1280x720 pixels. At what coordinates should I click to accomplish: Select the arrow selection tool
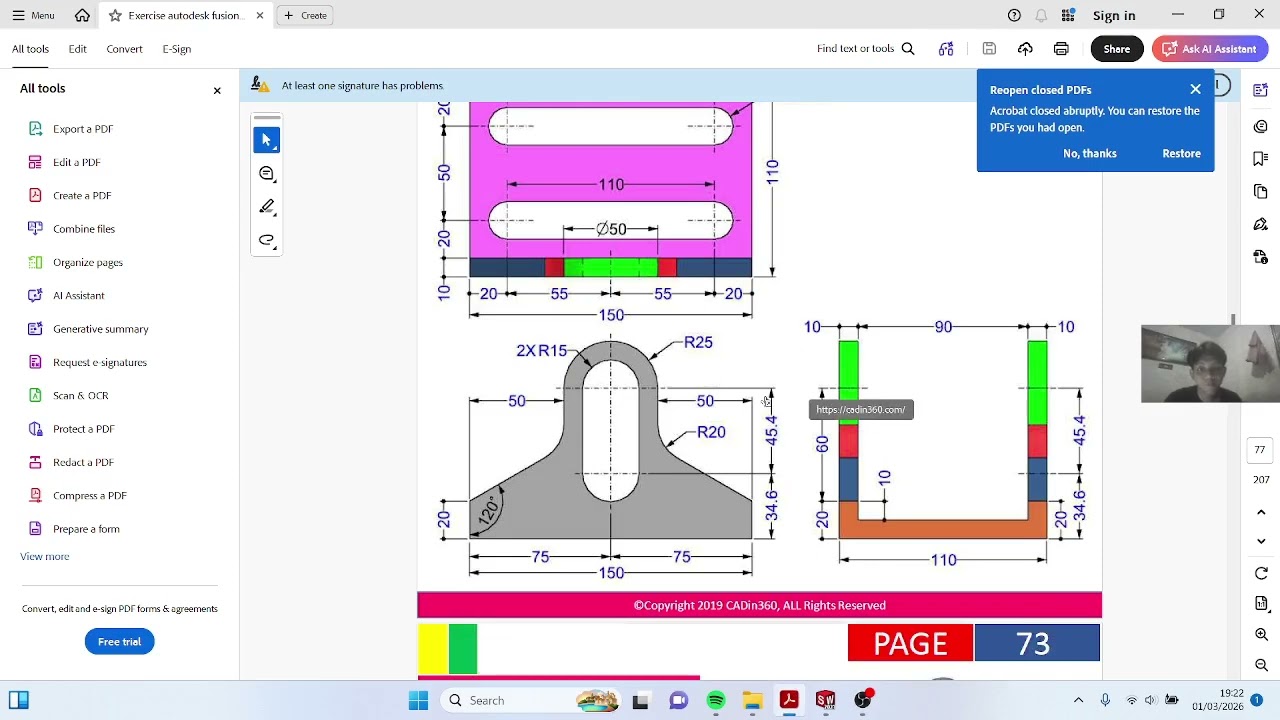[x=266, y=140]
